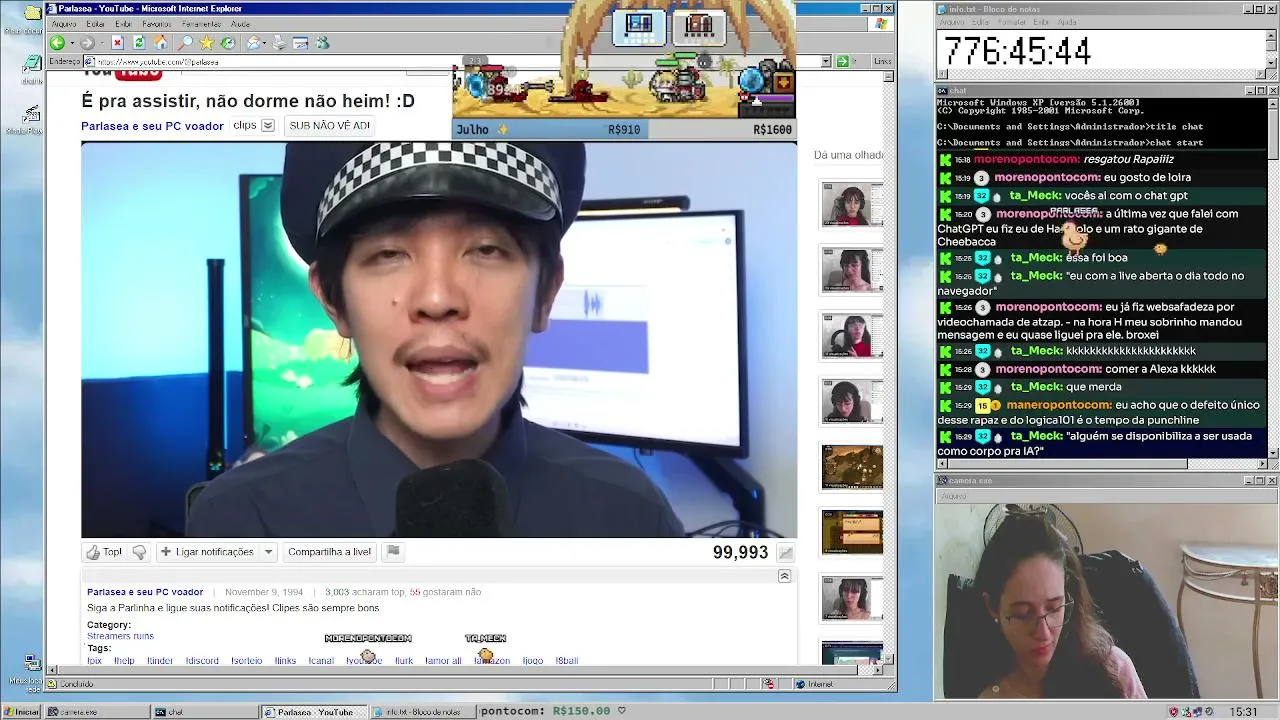Open the Messenger icon in IE toolbar
Image resolution: width=1280 pixels, height=720 pixels.
(x=322, y=43)
